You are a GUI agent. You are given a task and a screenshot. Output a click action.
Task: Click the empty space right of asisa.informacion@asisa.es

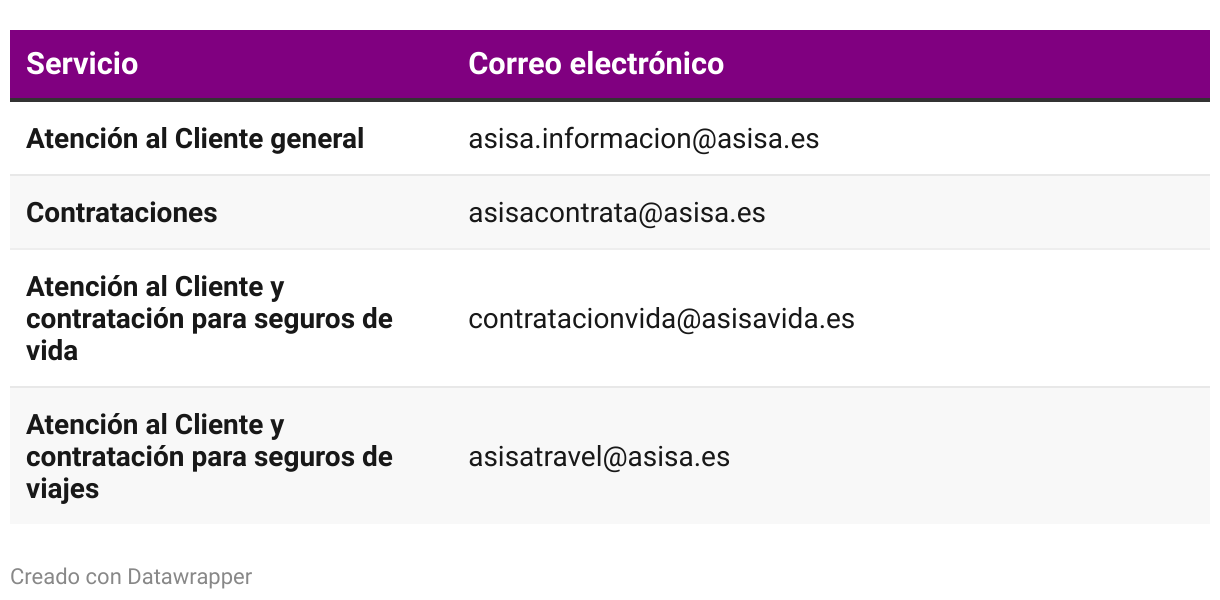click(1010, 139)
